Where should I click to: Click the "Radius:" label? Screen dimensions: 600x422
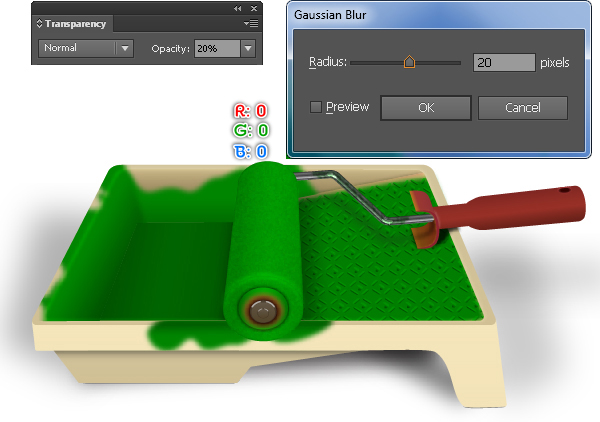[328, 62]
